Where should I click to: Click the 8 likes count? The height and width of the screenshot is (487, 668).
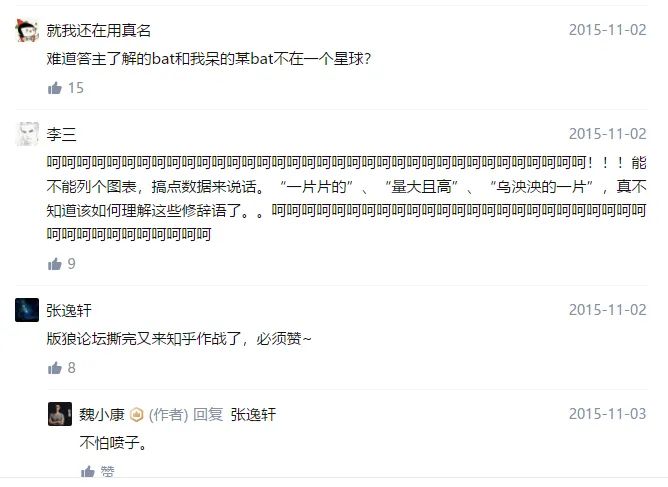pyautogui.click(x=72, y=368)
